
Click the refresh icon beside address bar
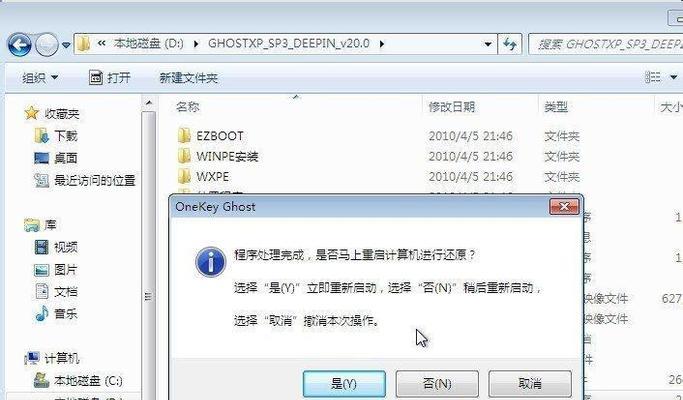point(509,44)
